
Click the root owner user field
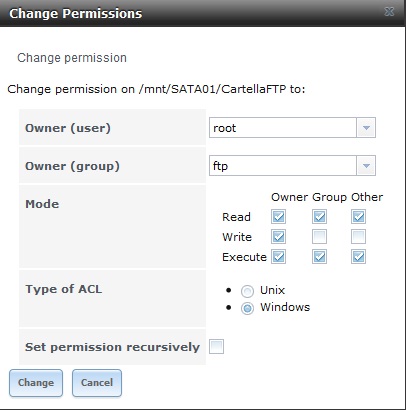pos(283,127)
